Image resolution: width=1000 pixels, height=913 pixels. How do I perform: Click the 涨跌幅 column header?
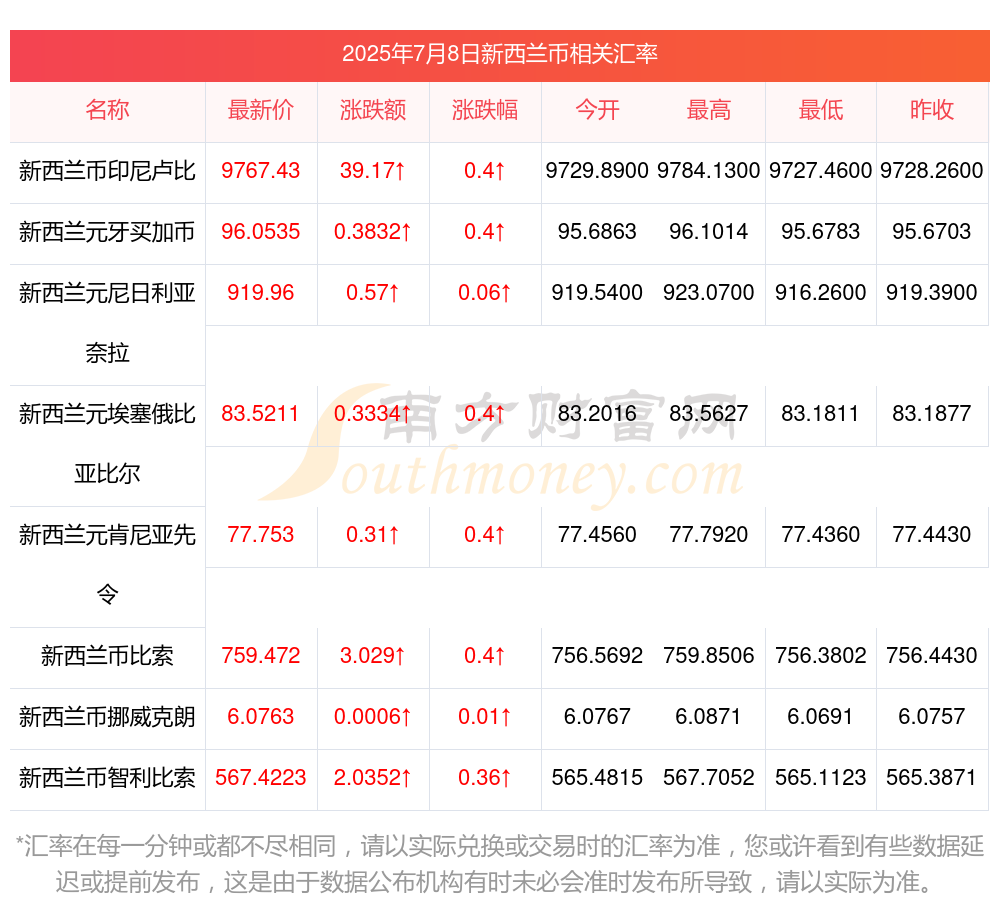click(485, 110)
